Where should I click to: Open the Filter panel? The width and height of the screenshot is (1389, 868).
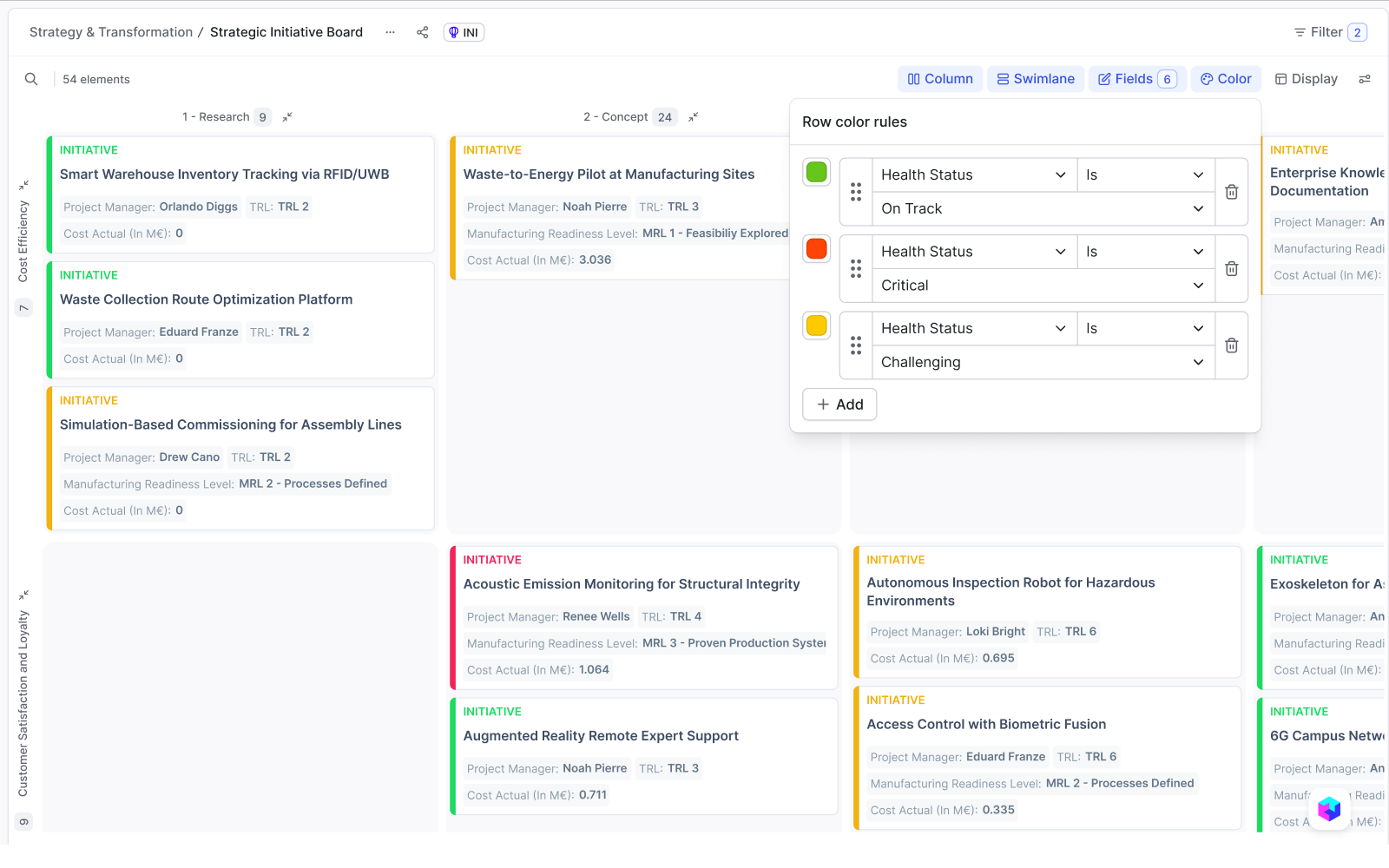pyautogui.click(x=1330, y=32)
